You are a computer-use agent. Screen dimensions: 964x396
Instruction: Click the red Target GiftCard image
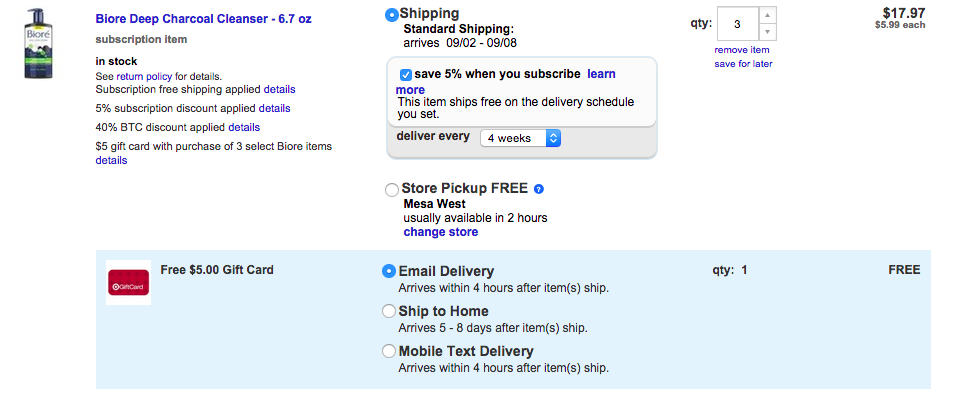point(128,283)
